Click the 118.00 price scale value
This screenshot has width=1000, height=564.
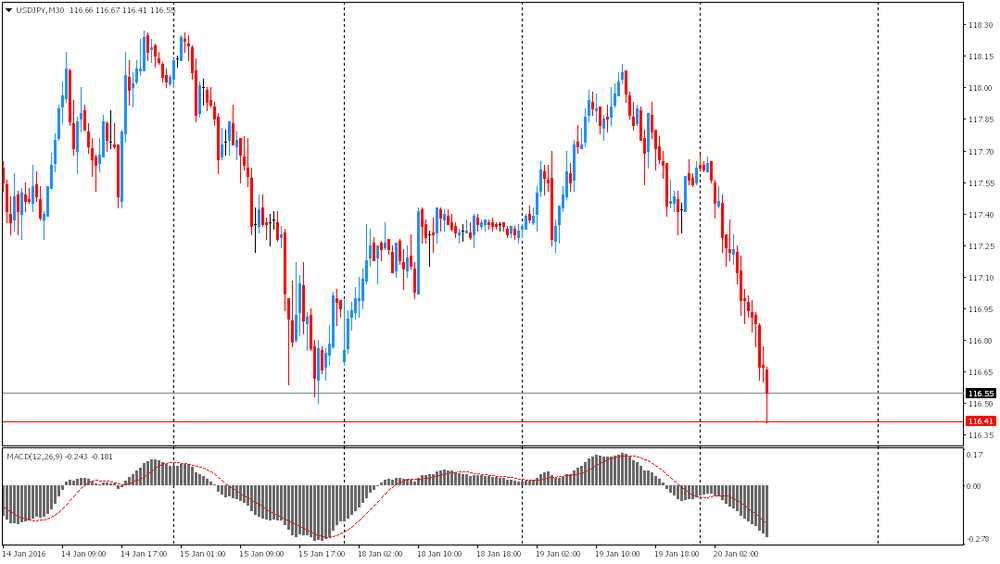980,88
